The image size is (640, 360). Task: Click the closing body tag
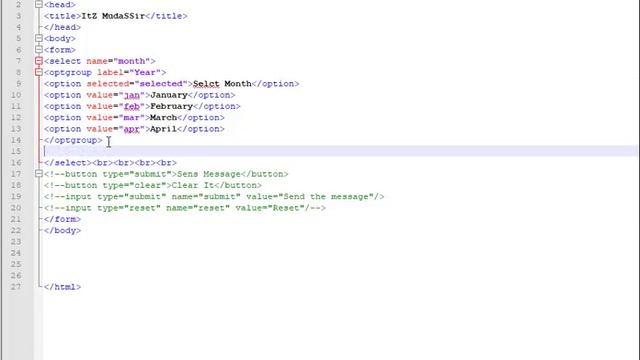click(x=62, y=231)
